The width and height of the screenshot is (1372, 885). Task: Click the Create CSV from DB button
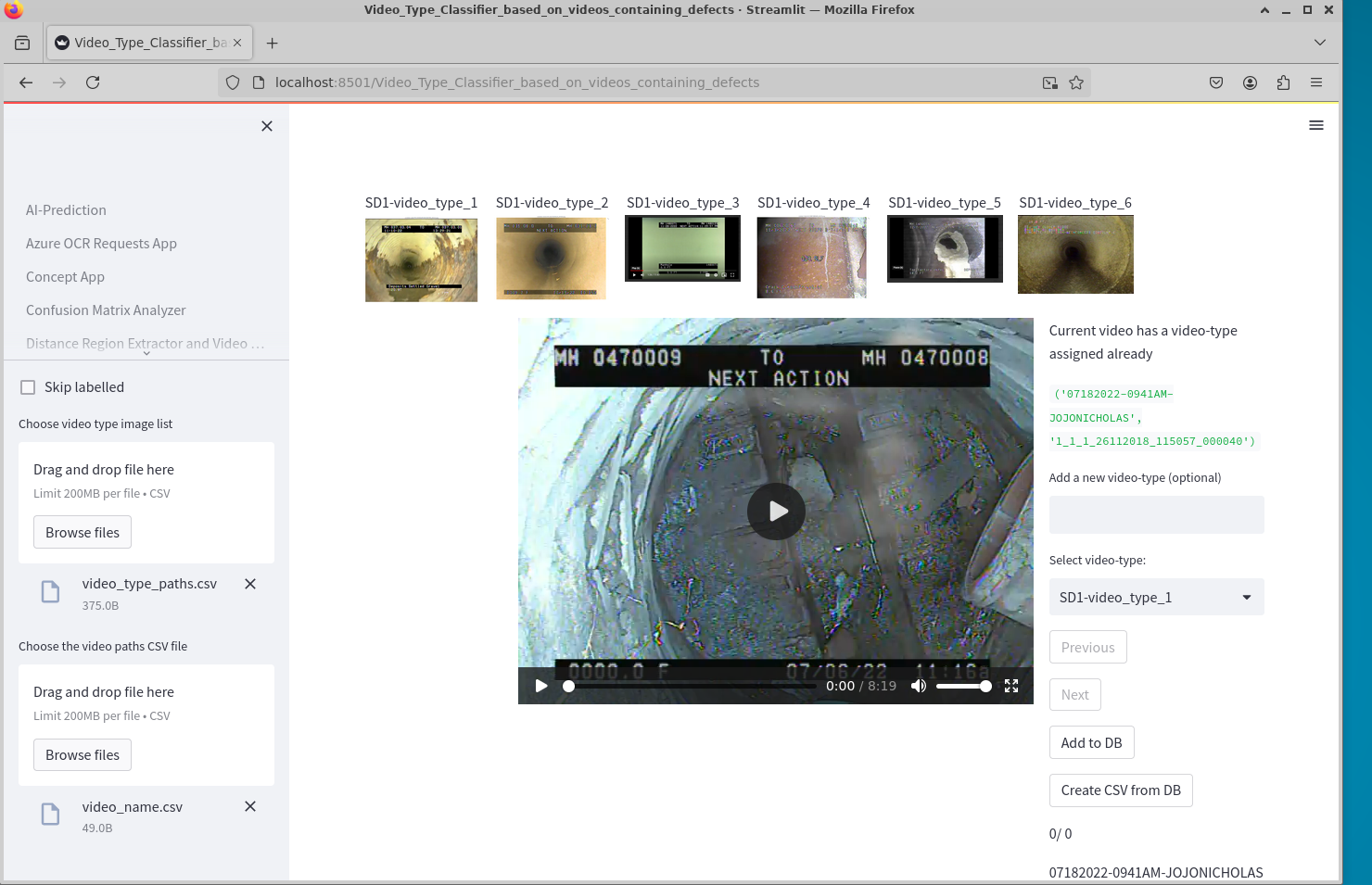tap(1121, 790)
